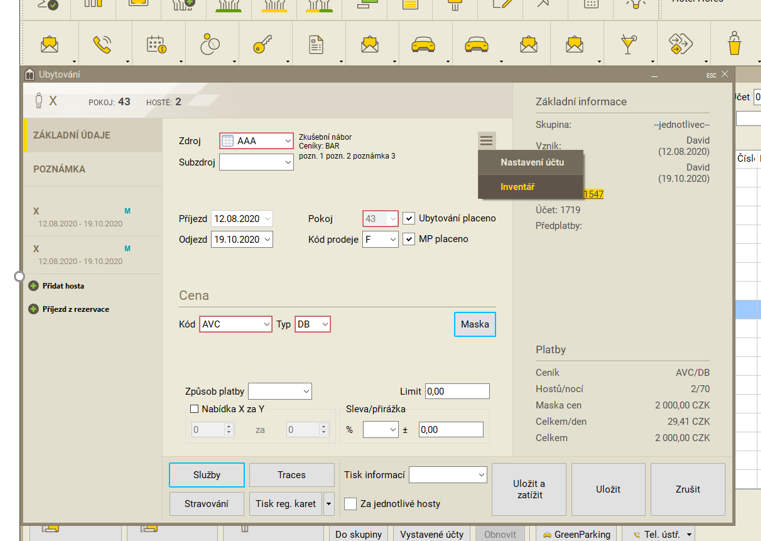The height and width of the screenshot is (541, 761).
Task: Select Inventář from the popup menu
Action: (518, 187)
